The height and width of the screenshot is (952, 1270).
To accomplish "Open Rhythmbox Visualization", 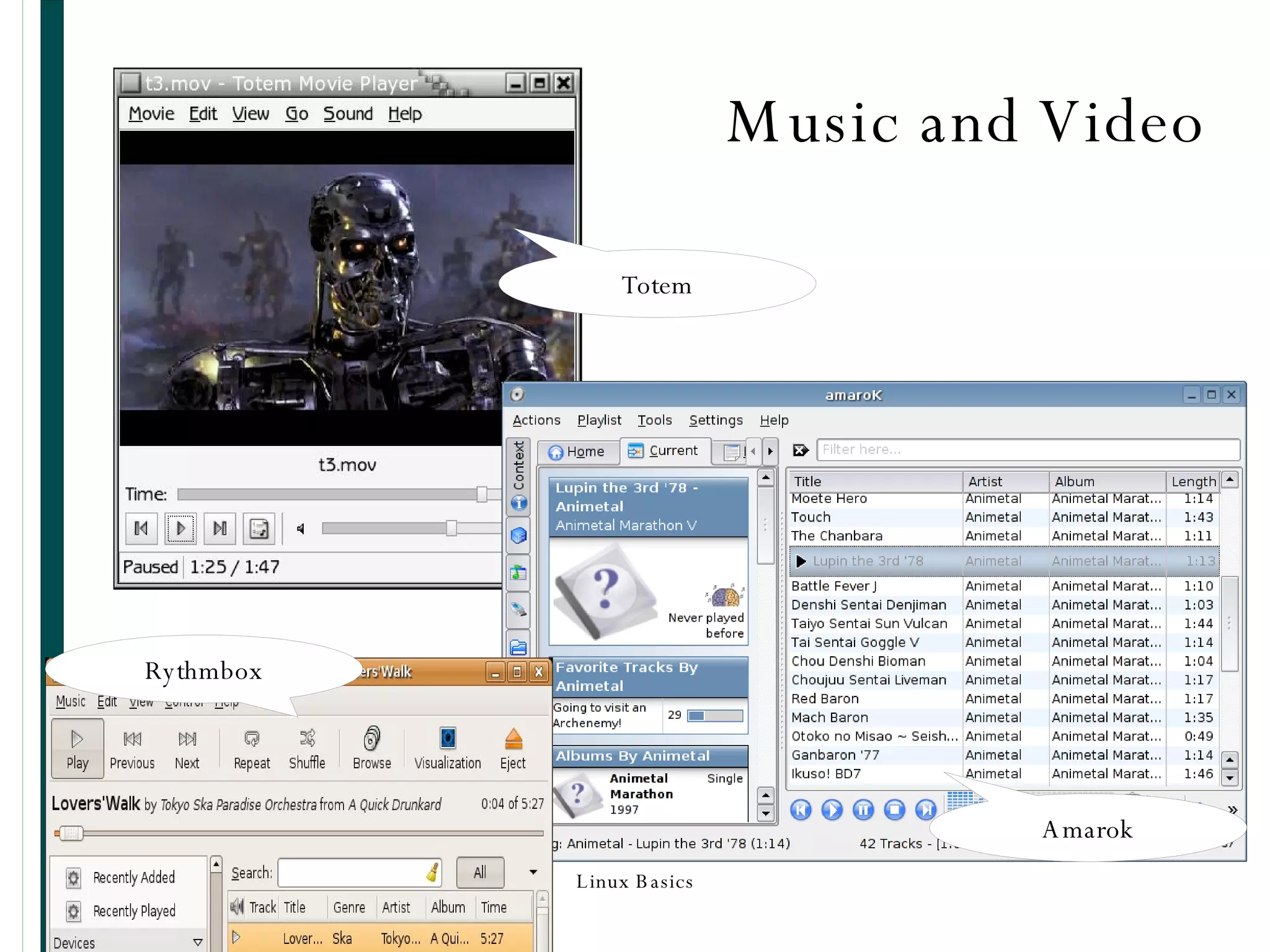I will pyautogui.click(x=448, y=749).
